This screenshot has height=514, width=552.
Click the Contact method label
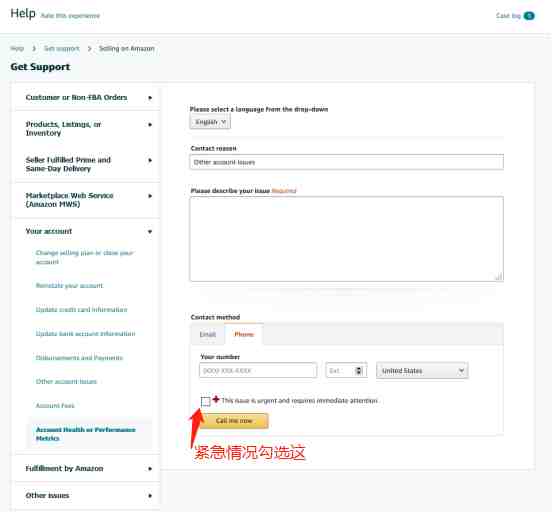[x=215, y=317]
